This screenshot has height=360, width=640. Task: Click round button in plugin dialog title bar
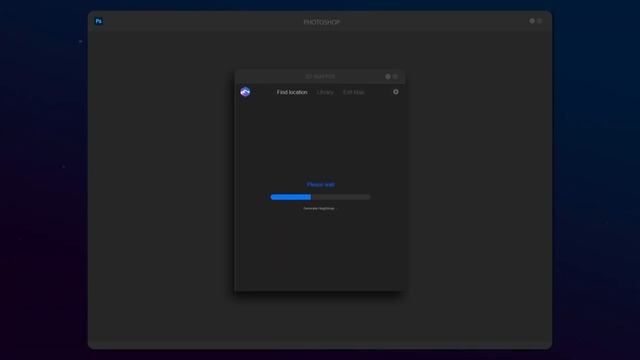click(388, 76)
